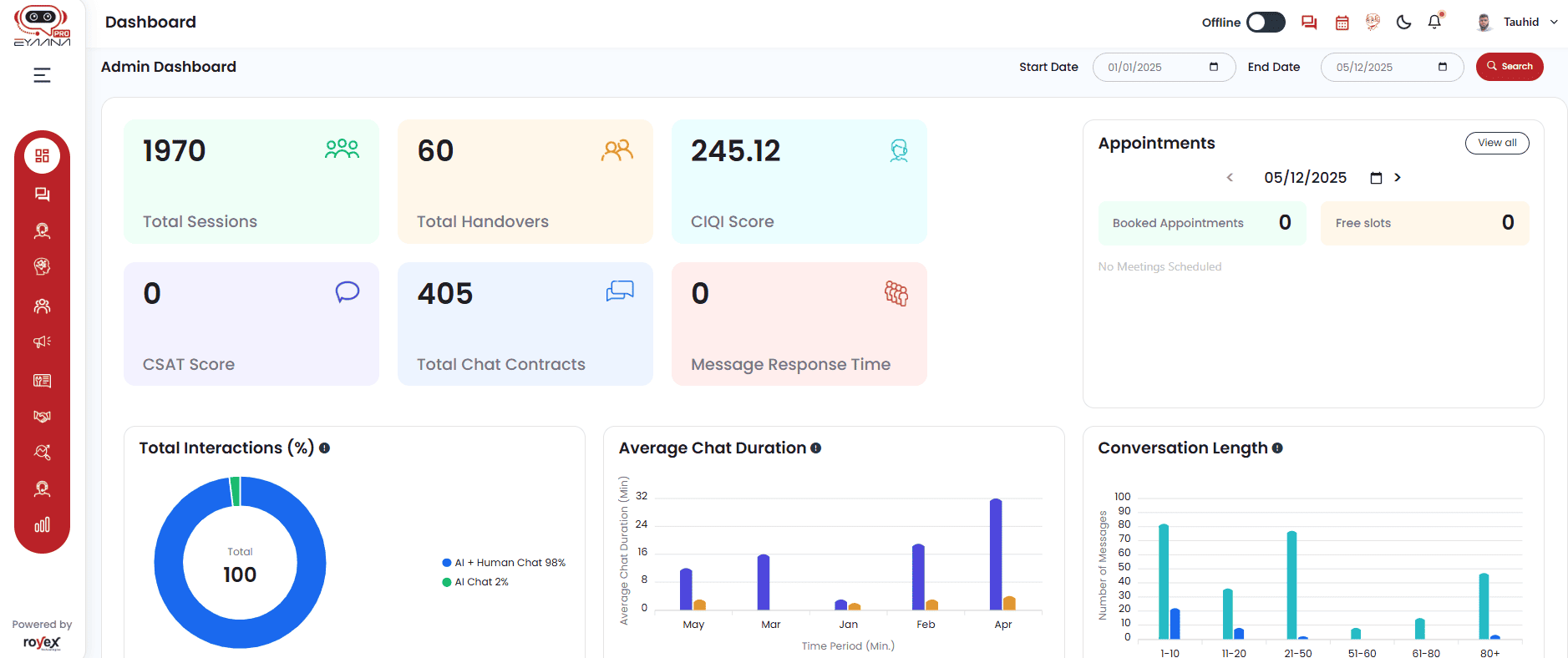
Task: Click the people icon on Total Sessions card
Action: coord(343,149)
